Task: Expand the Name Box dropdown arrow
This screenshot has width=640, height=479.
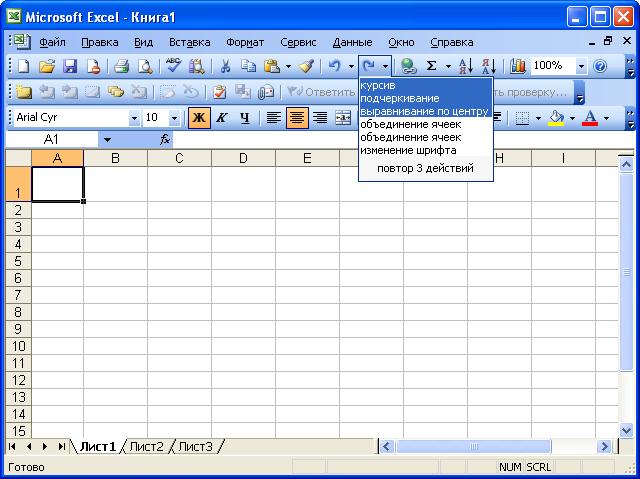Action: coord(107,140)
